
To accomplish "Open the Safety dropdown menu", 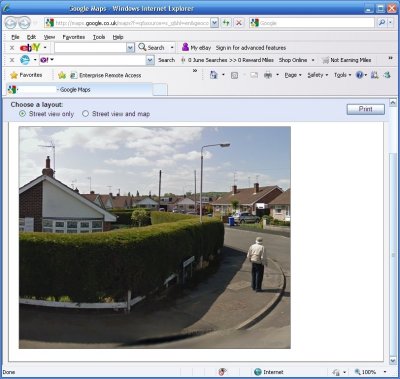I will 317,75.
